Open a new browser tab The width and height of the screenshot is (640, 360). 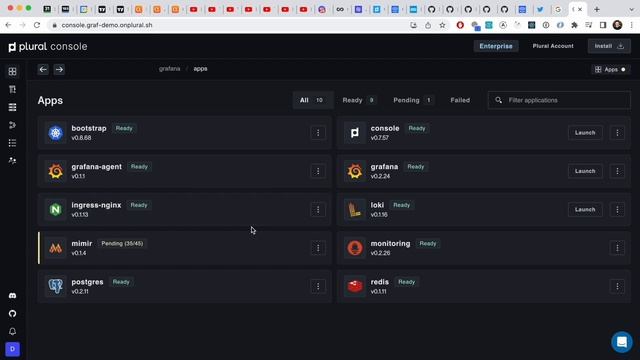[x=597, y=9]
